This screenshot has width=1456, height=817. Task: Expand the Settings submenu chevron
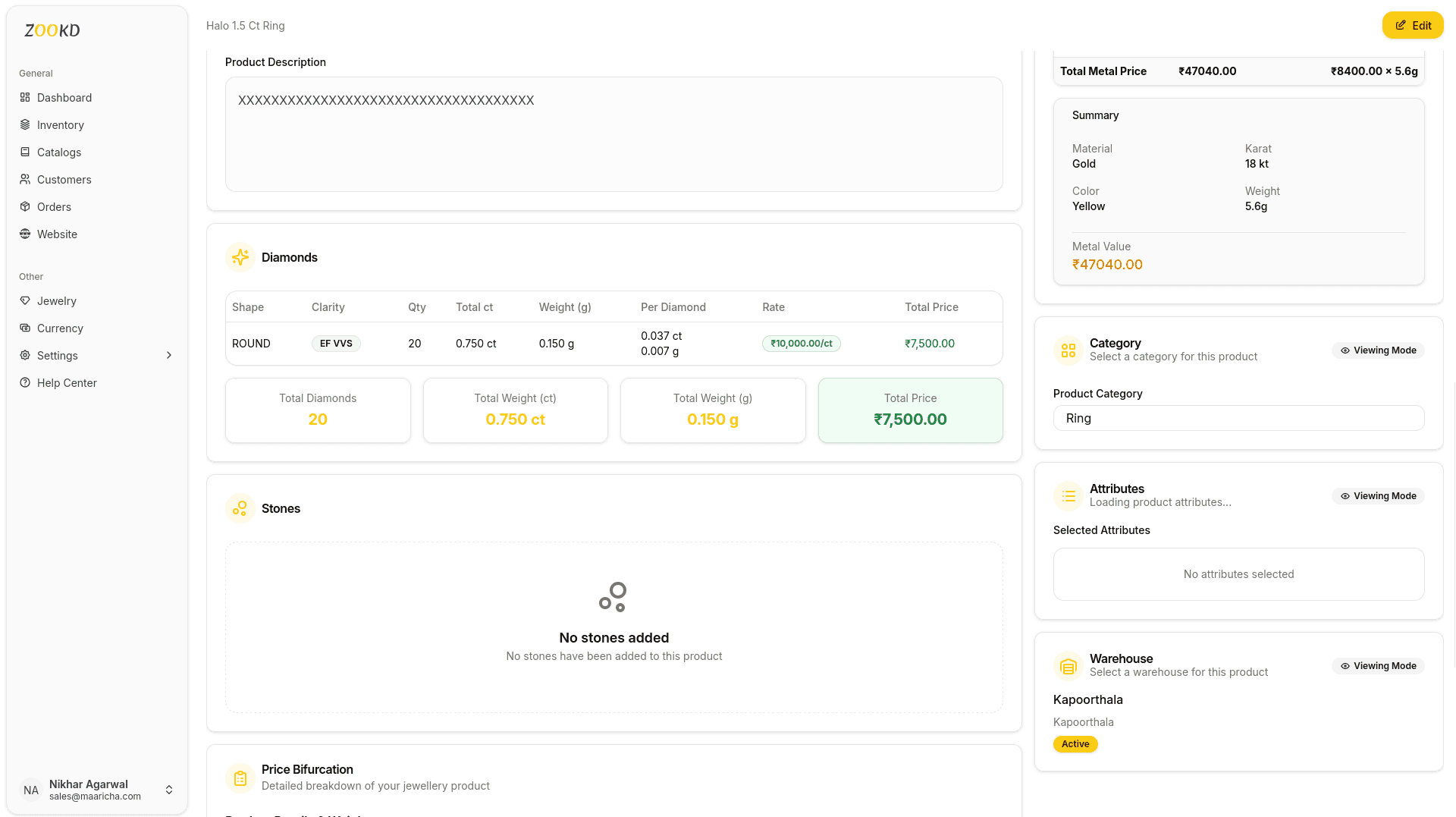point(169,356)
